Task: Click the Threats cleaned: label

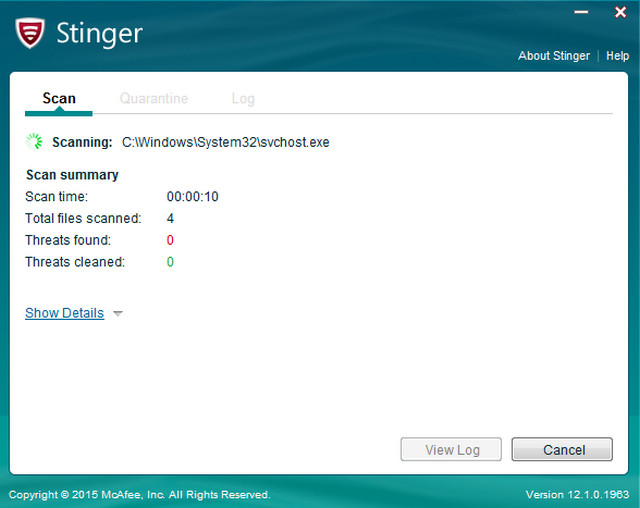Action: pyautogui.click(x=75, y=262)
